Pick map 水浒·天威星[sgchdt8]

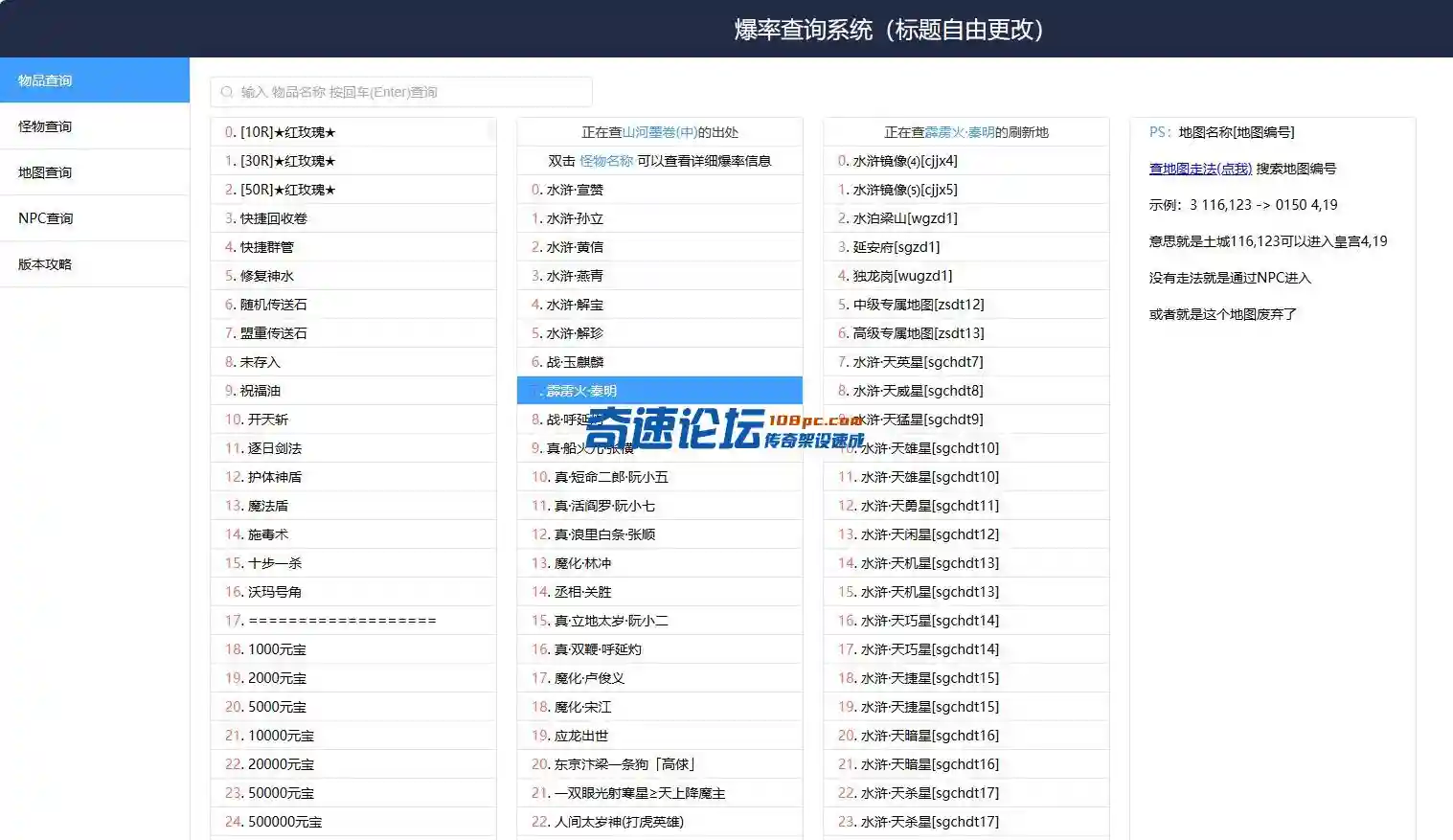click(x=966, y=391)
